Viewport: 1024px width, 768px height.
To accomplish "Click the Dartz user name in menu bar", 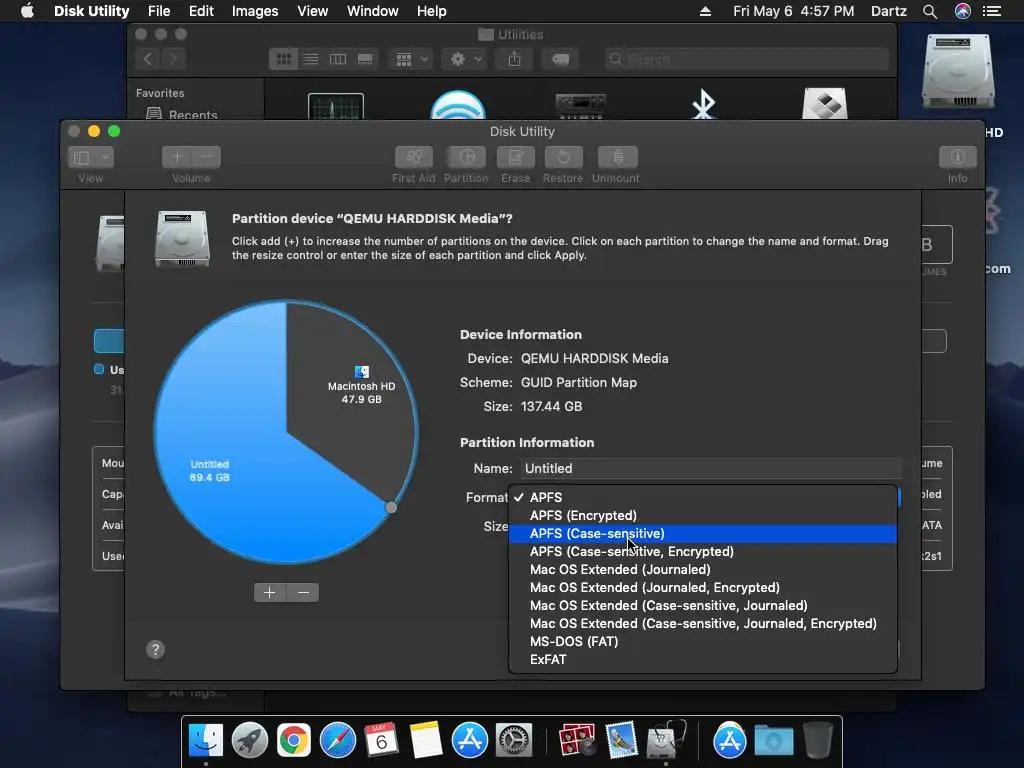I will [x=889, y=11].
